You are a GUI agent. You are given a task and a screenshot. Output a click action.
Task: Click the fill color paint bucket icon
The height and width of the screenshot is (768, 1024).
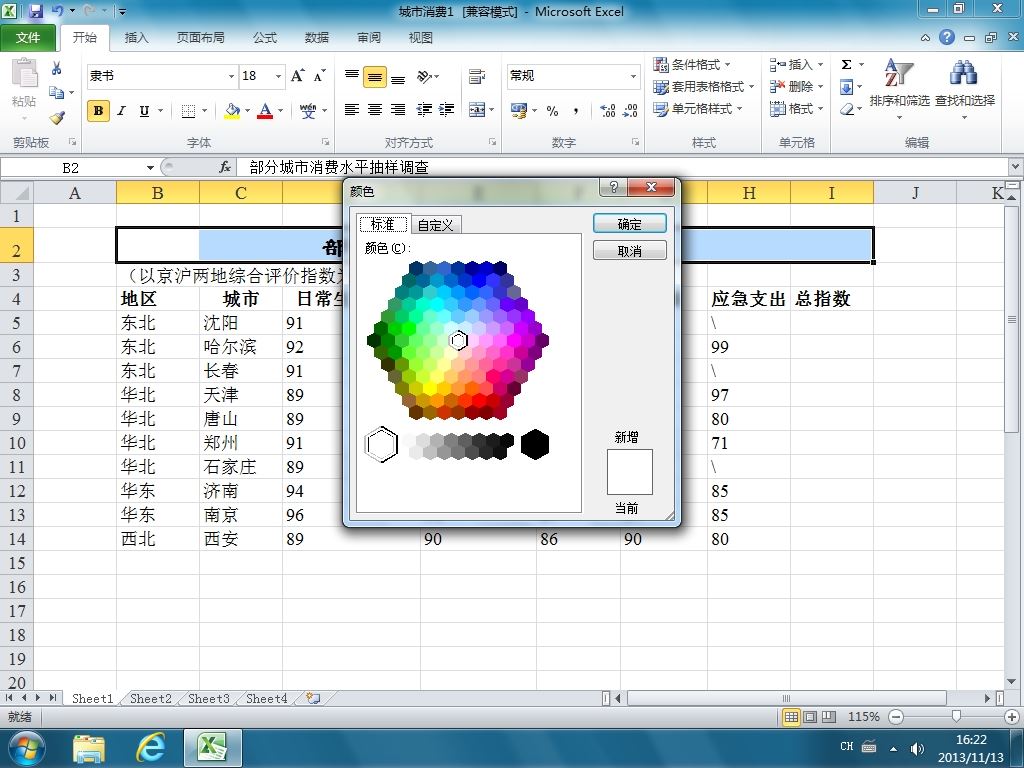point(232,110)
